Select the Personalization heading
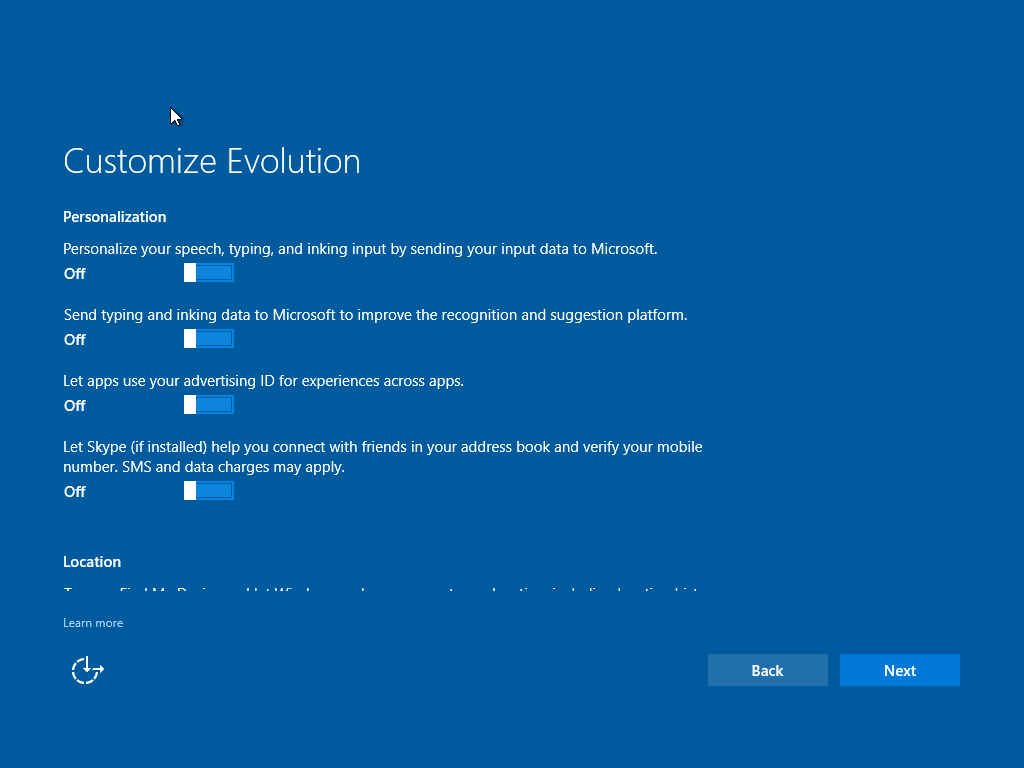The image size is (1024, 768). [x=114, y=217]
